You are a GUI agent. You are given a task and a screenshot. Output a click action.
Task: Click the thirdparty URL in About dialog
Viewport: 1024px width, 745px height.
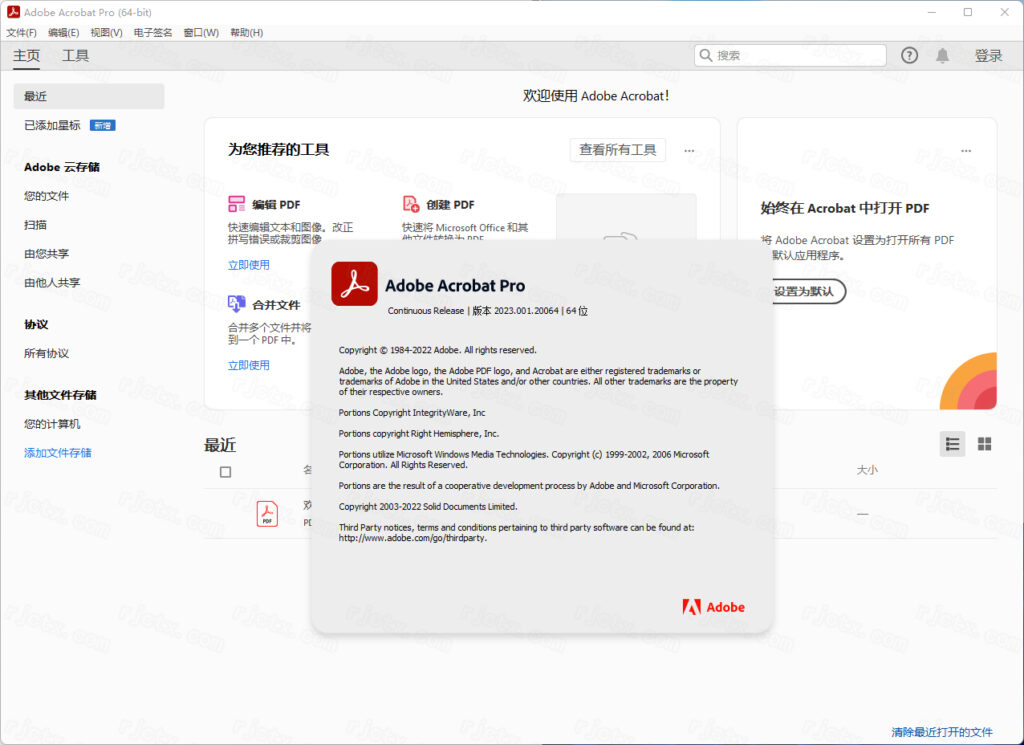click(413, 538)
